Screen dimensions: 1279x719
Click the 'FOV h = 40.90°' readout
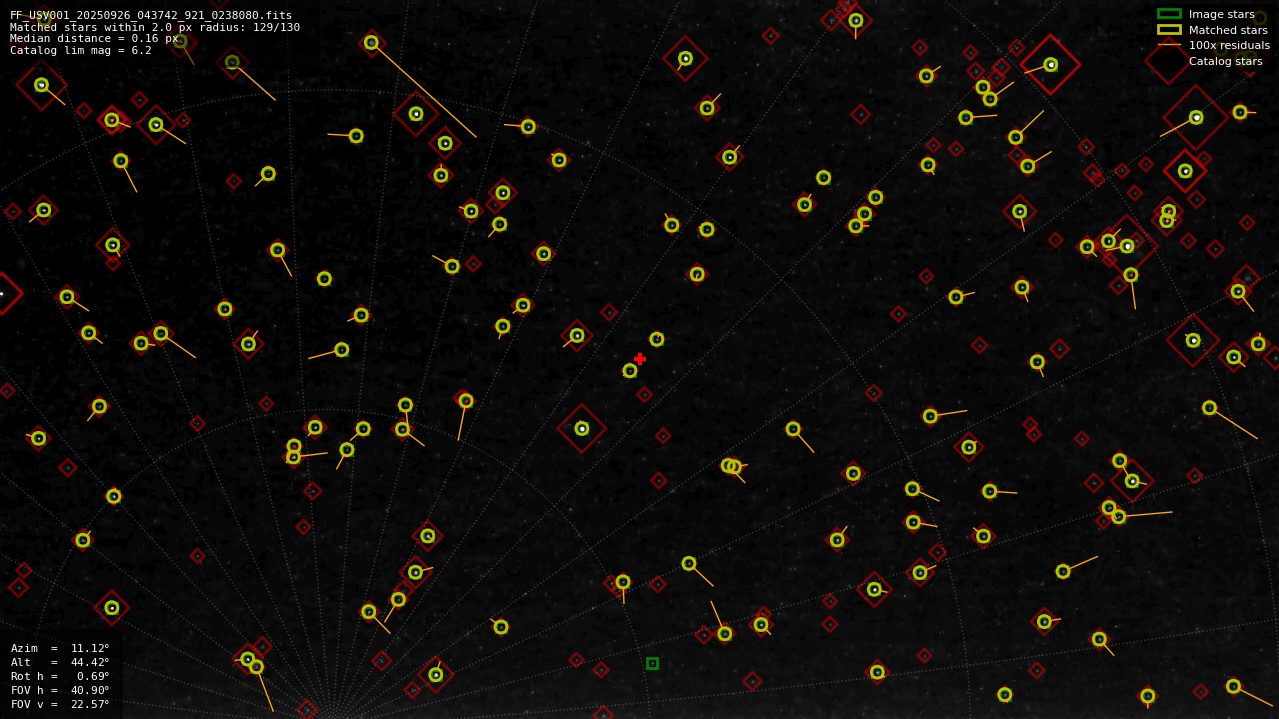click(x=60, y=690)
